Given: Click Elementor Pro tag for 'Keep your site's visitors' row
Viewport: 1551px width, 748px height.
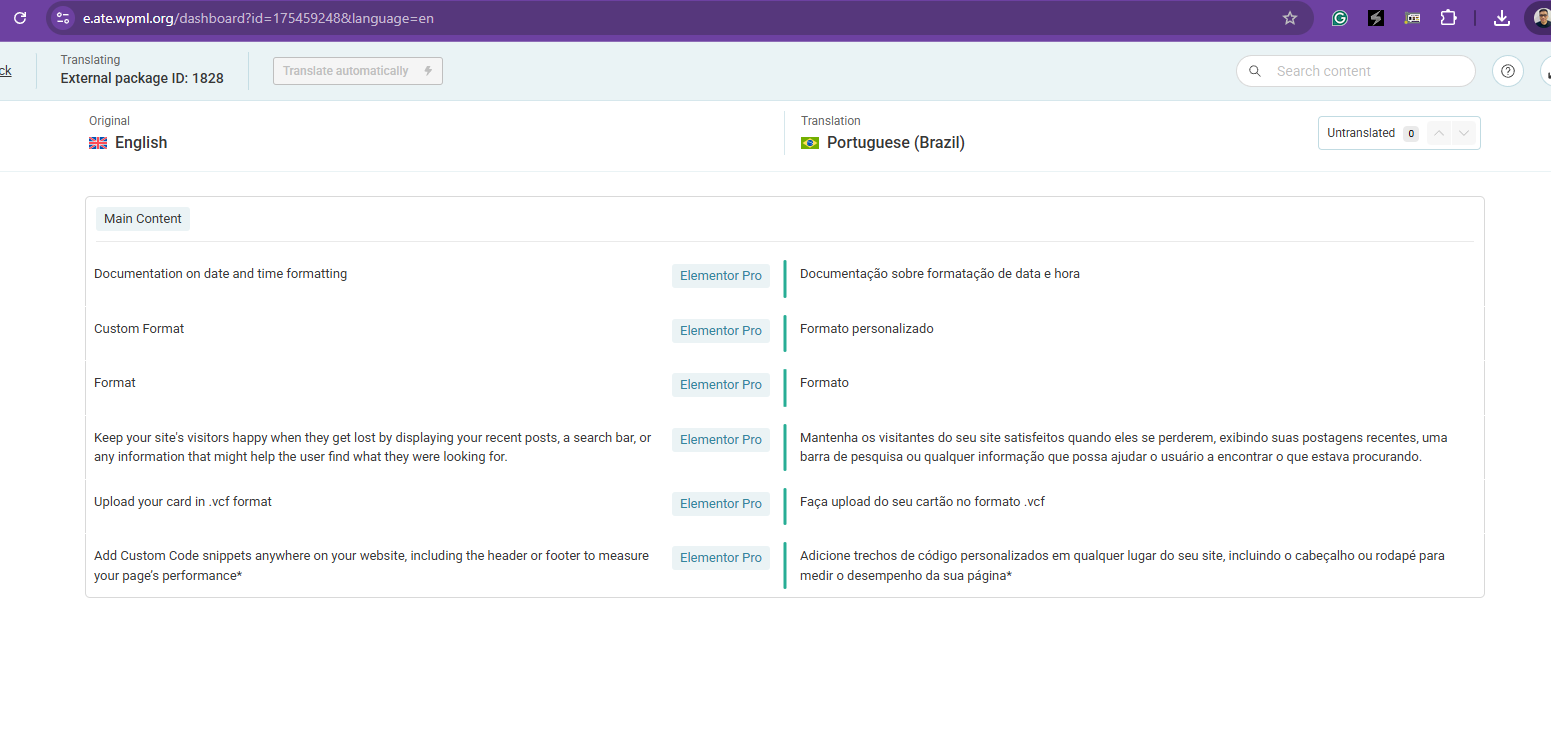Looking at the screenshot, I should pyautogui.click(x=721, y=440).
